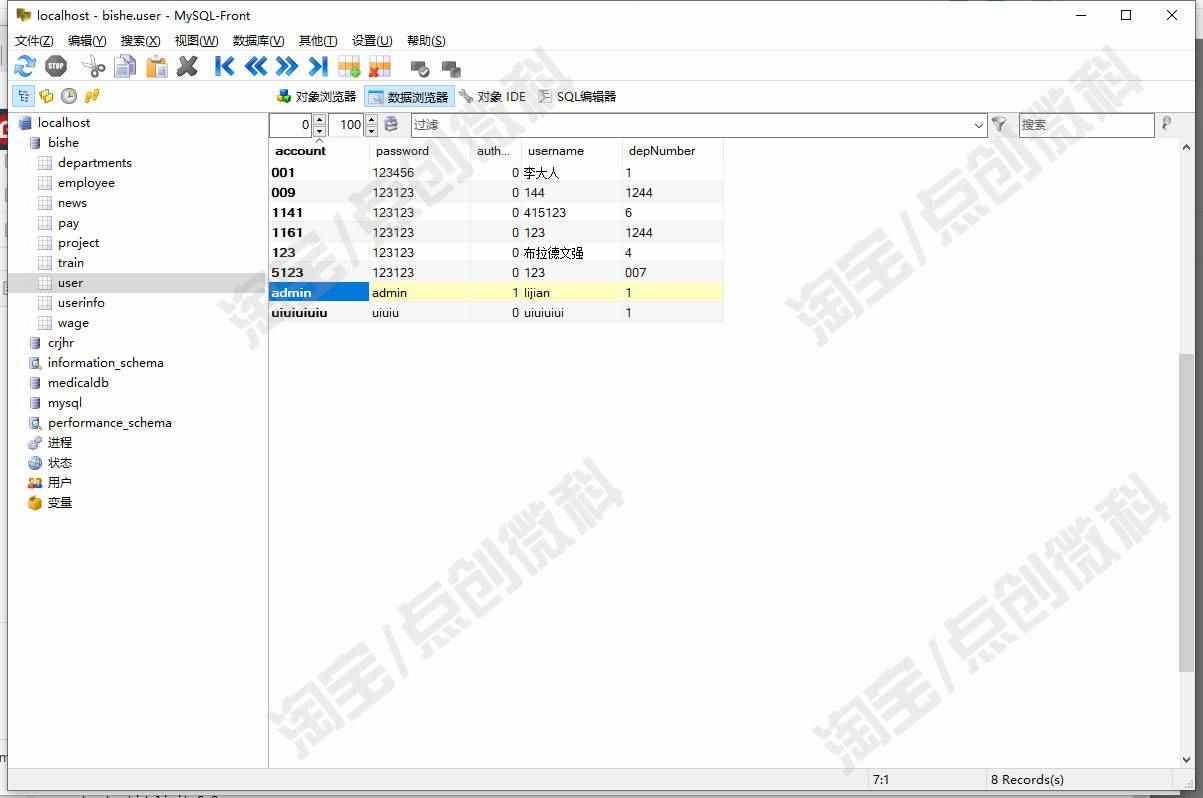Open the 数据库 menu
Viewport: 1203px width, 798px height.
coord(258,41)
